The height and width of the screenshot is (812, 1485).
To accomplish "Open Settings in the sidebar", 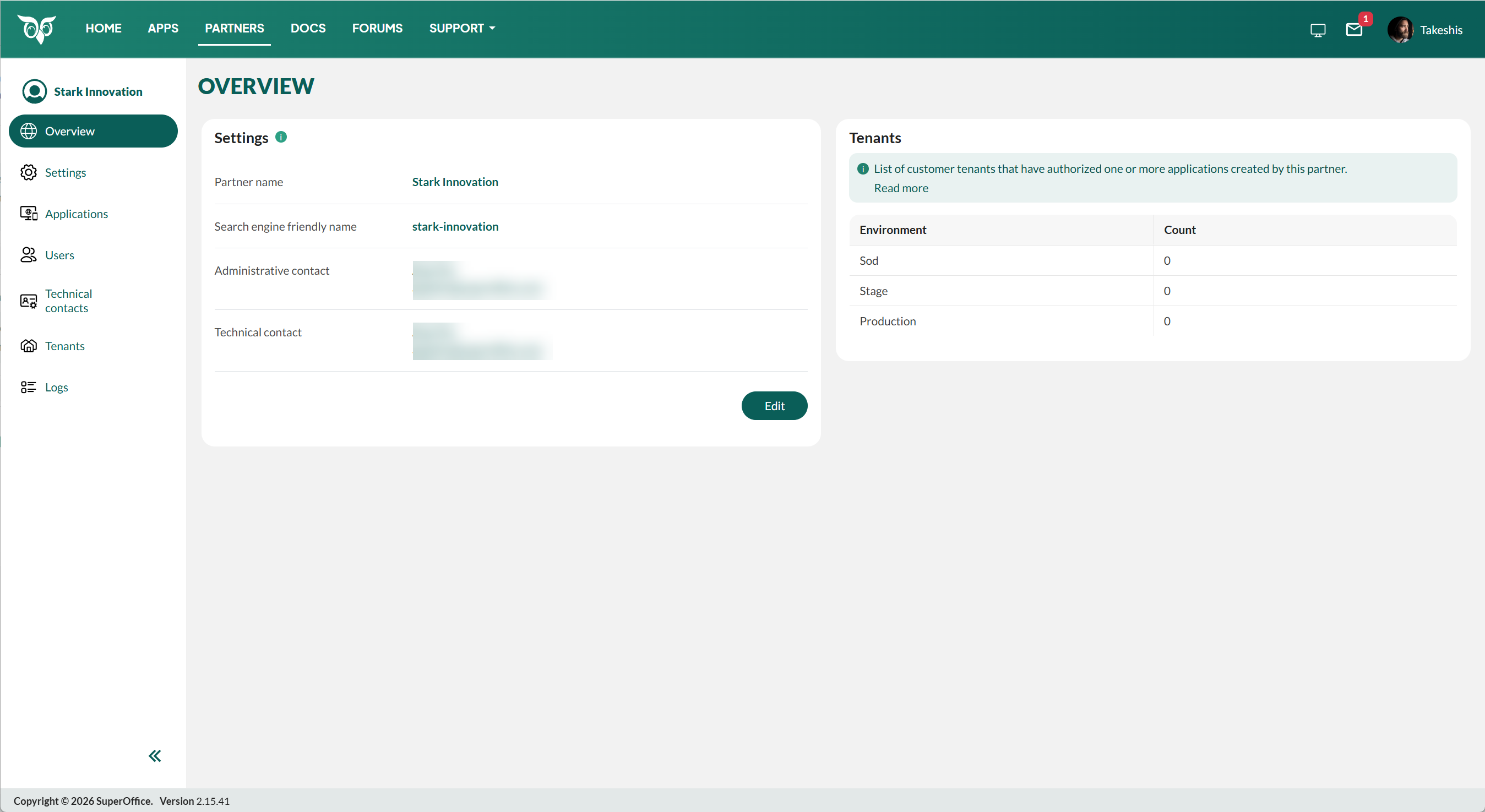I will pos(94,172).
